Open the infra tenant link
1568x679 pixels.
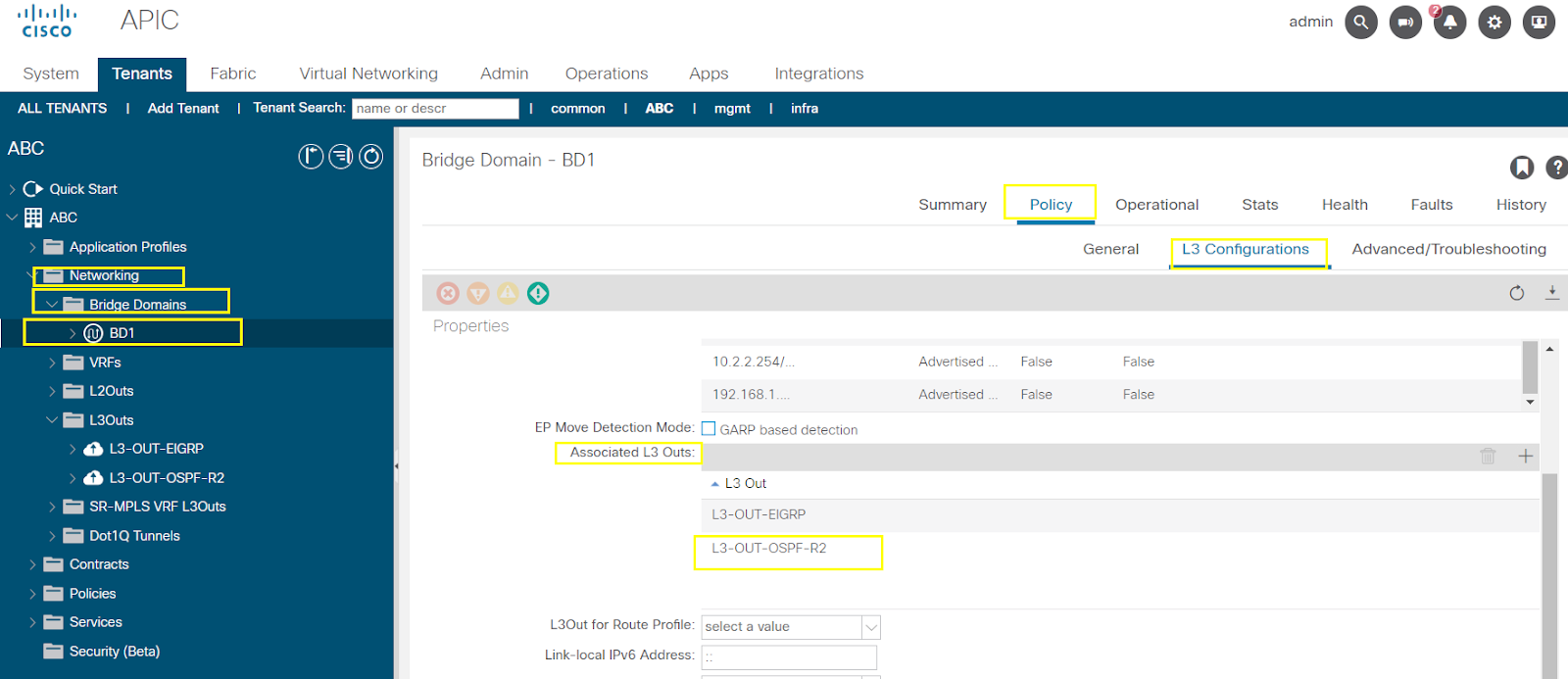[805, 109]
